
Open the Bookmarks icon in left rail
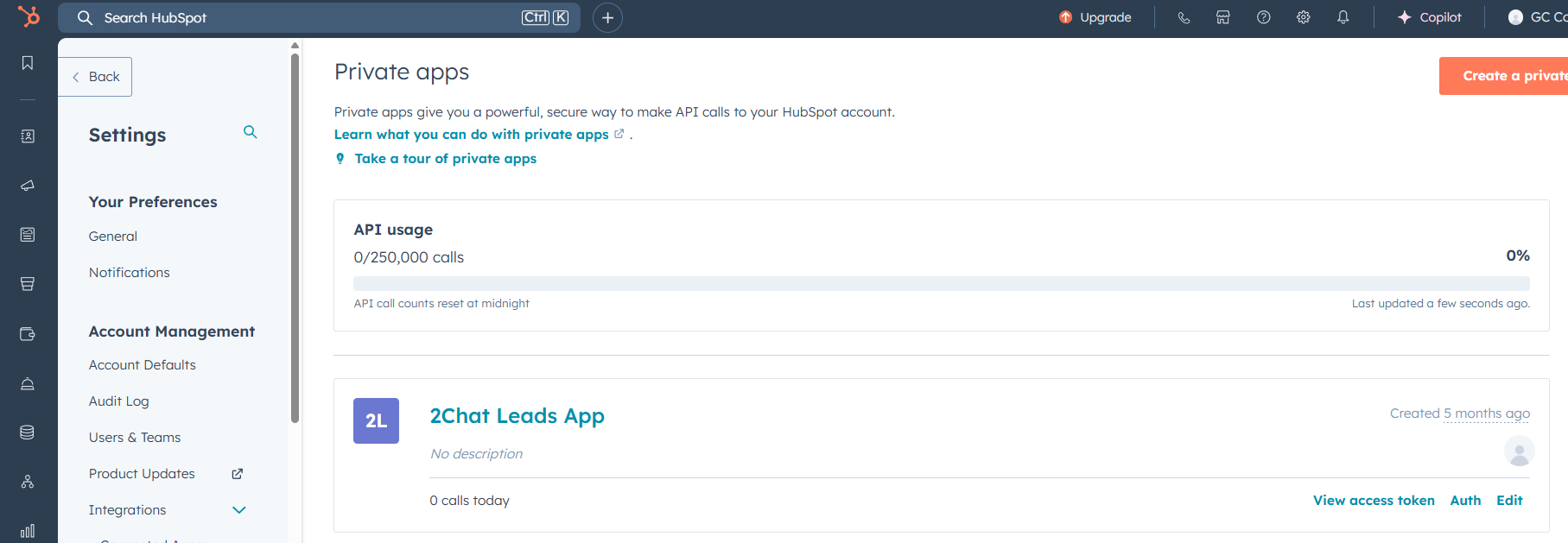coord(28,63)
